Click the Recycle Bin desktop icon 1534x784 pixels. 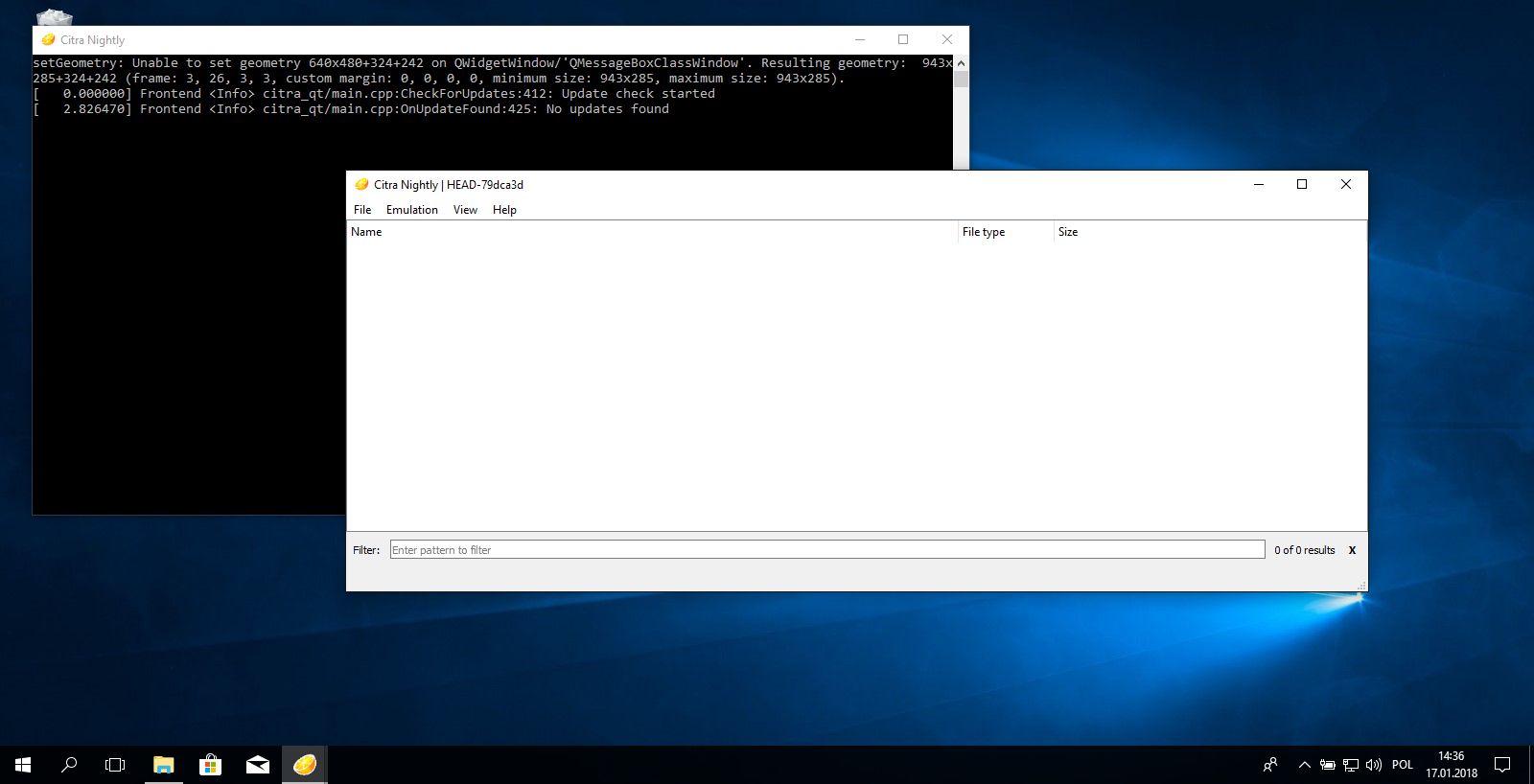point(54,16)
